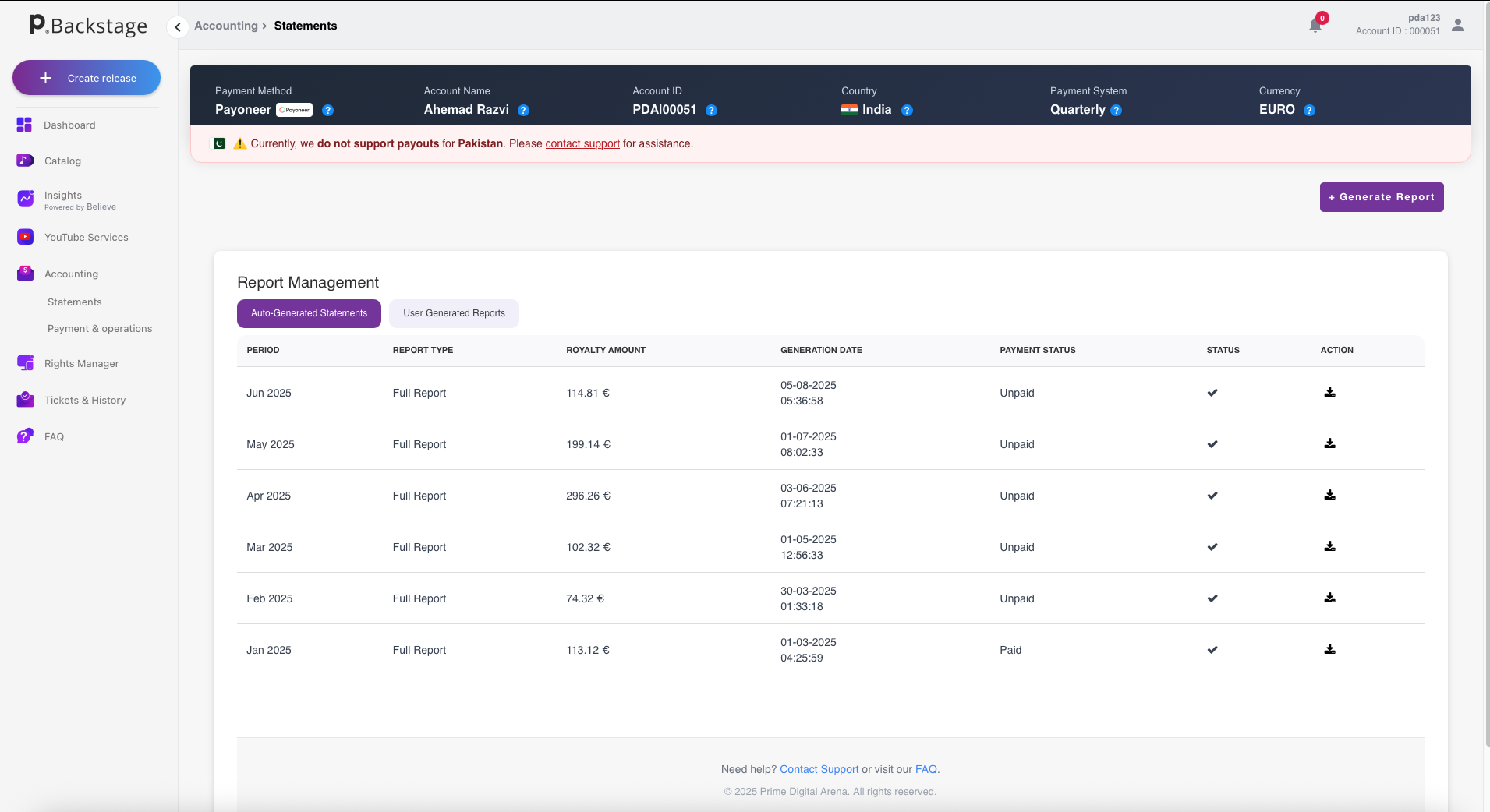The image size is (1490, 812).
Task: Go to Payment & operations submenu
Action: coord(100,328)
